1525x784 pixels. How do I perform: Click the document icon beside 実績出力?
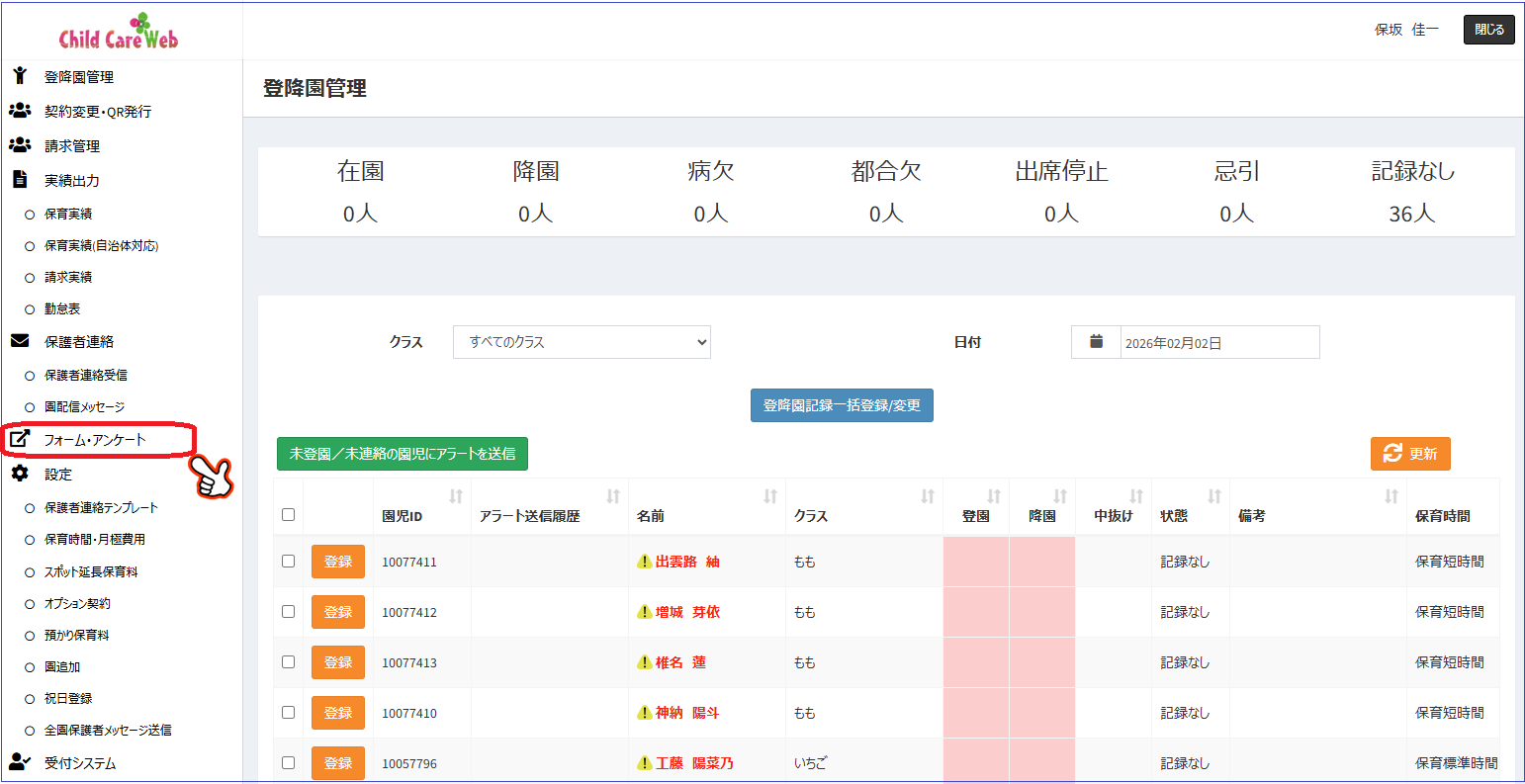20,180
